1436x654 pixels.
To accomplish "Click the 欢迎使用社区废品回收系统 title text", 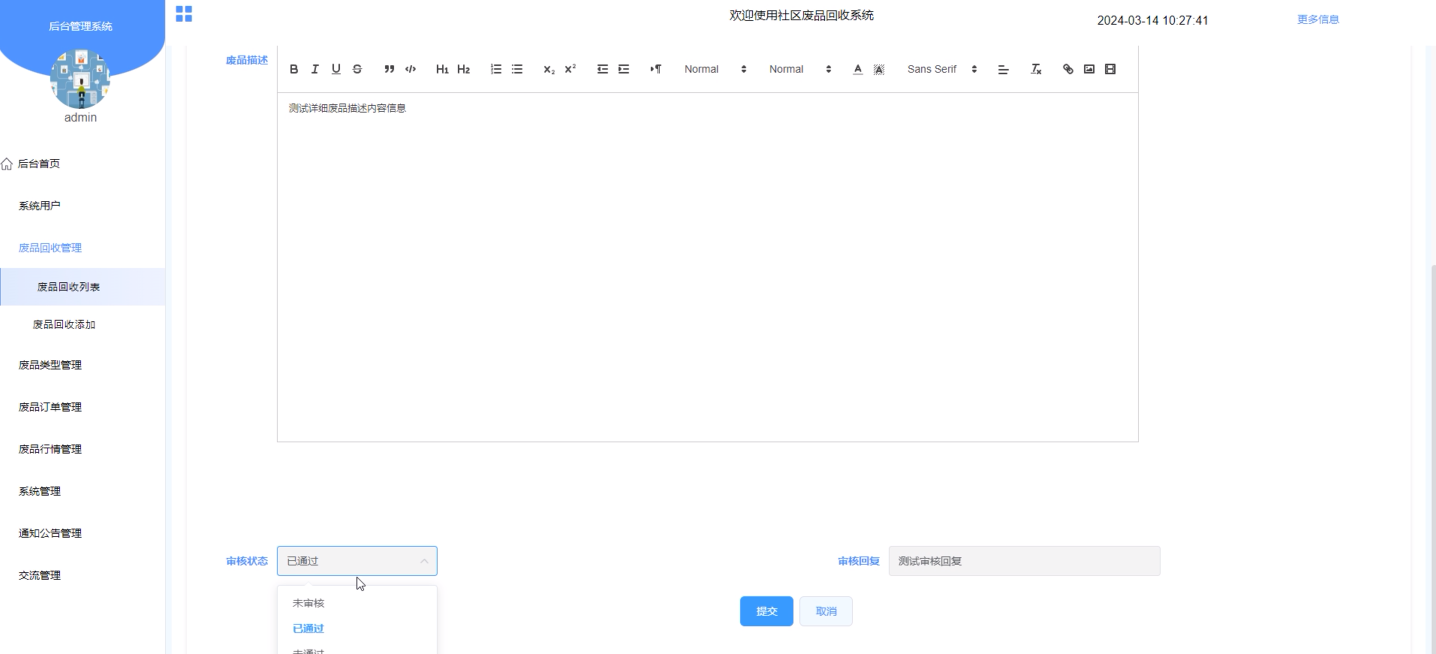I will click(x=802, y=15).
